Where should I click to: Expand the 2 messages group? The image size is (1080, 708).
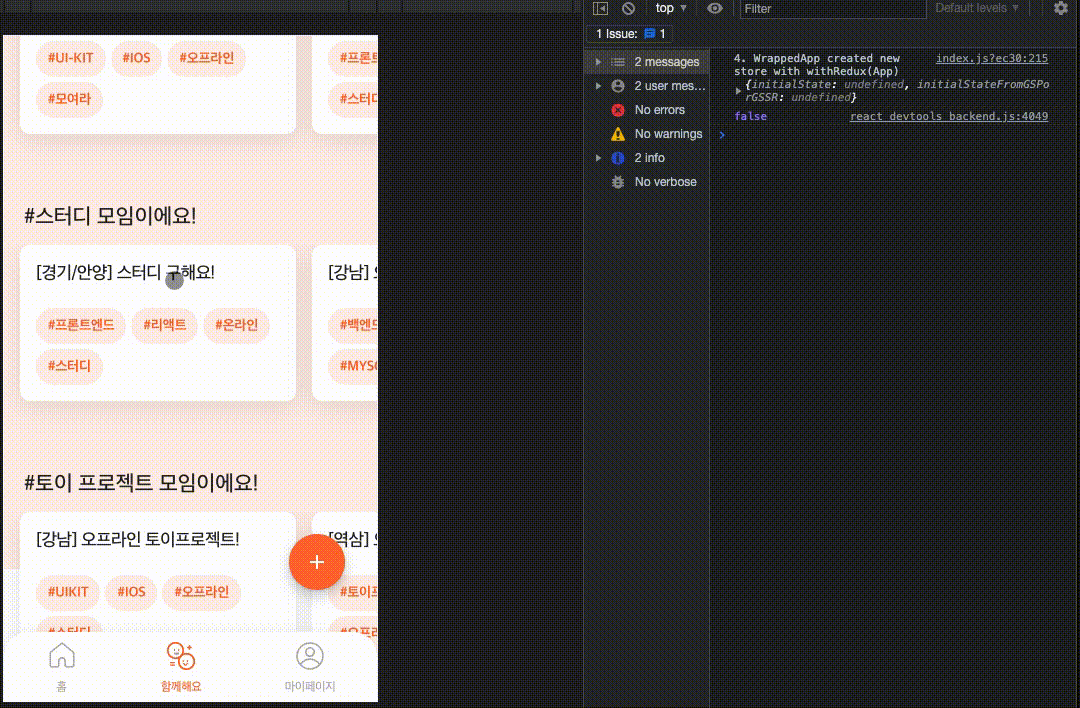pos(598,62)
